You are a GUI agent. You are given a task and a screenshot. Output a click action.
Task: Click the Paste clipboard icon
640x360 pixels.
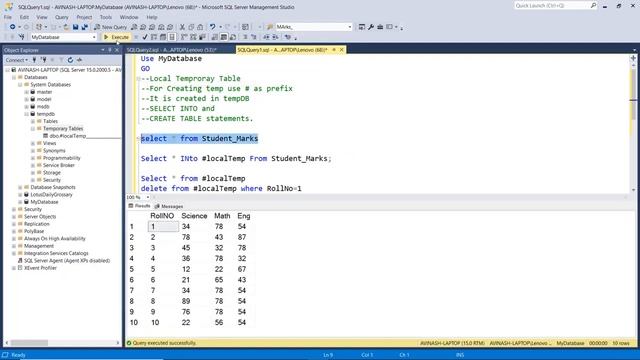point(200,27)
